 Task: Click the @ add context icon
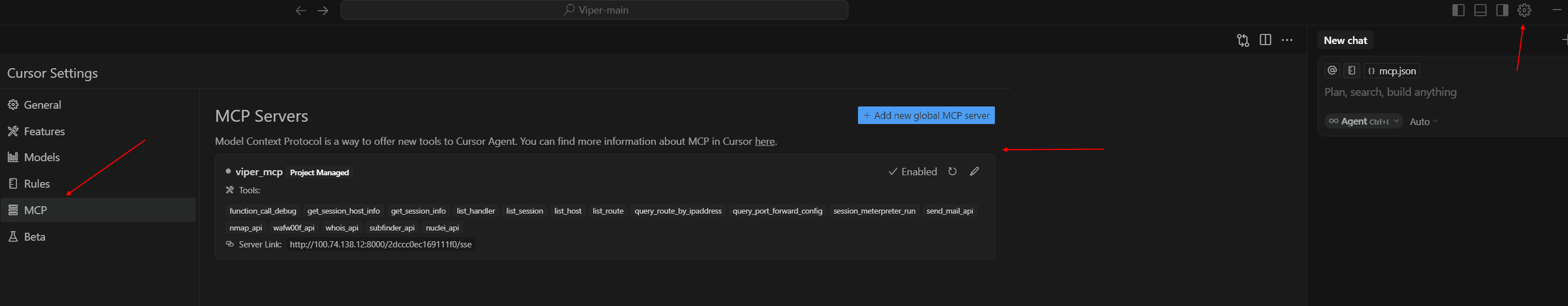[1332, 70]
